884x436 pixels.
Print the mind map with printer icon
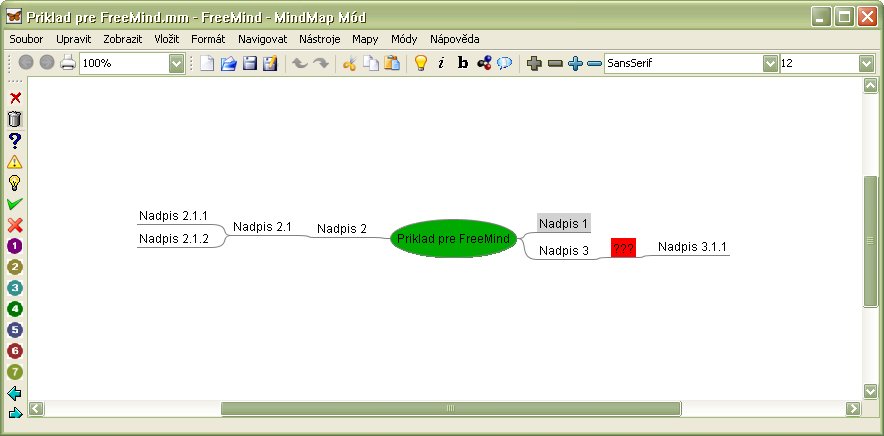pyautogui.click(x=68, y=63)
